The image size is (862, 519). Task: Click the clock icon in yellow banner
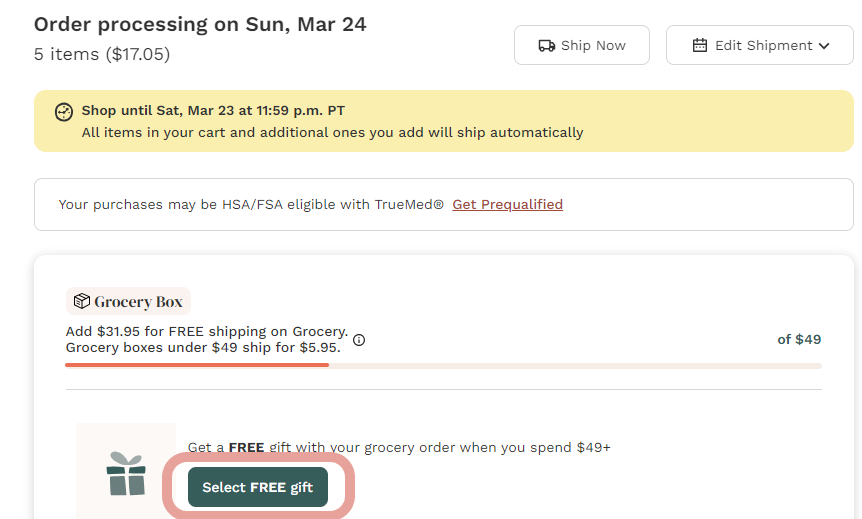64,111
